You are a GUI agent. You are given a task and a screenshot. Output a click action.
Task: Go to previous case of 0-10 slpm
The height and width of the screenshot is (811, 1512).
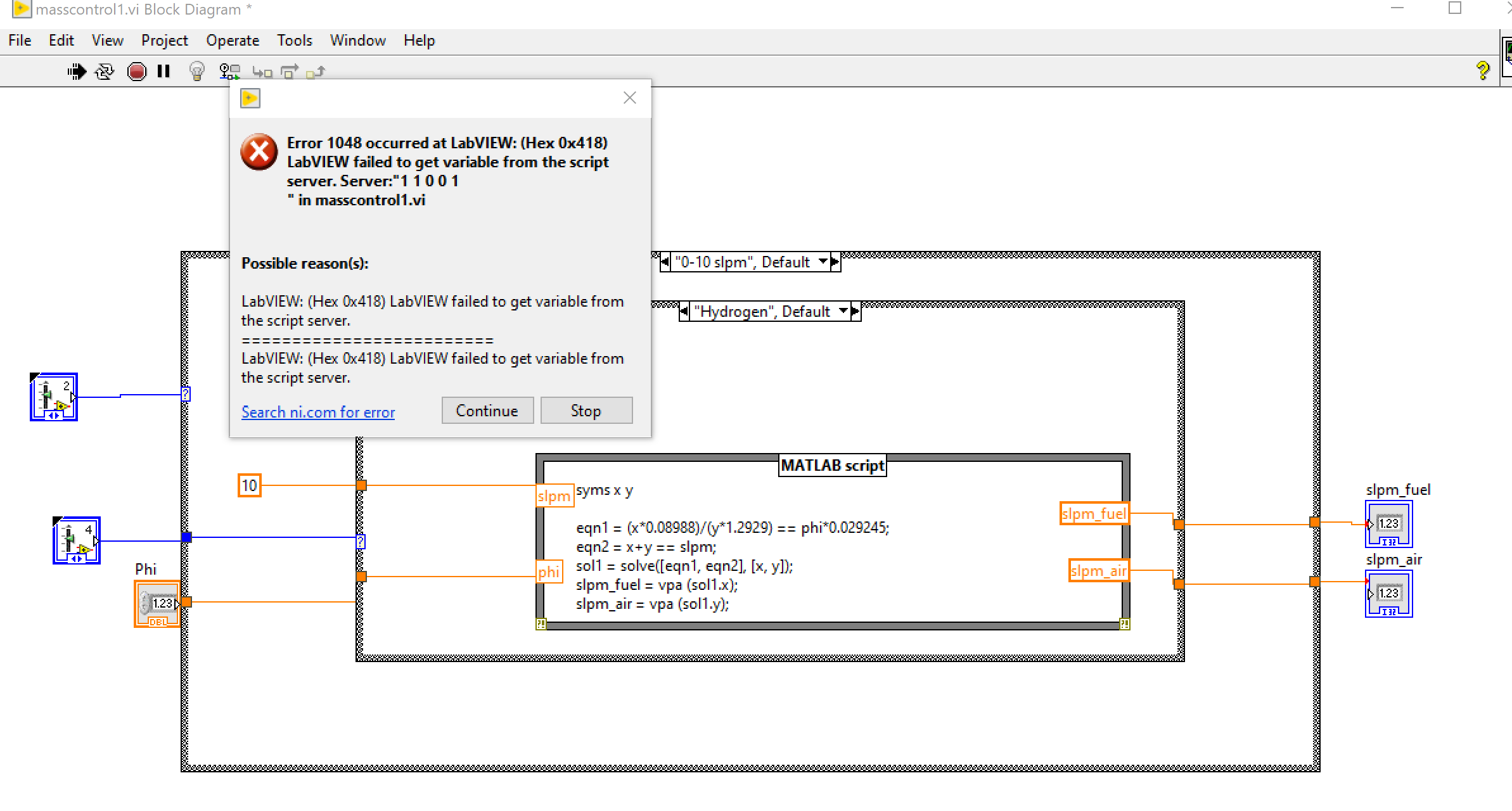click(665, 262)
